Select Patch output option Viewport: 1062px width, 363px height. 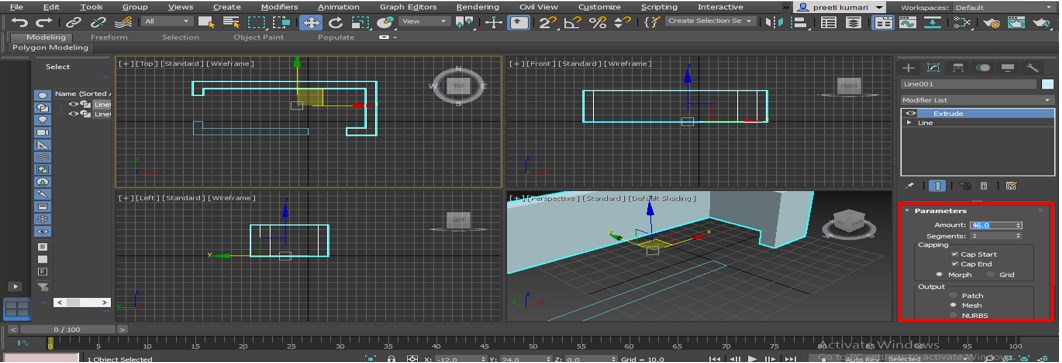pyautogui.click(x=954, y=295)
